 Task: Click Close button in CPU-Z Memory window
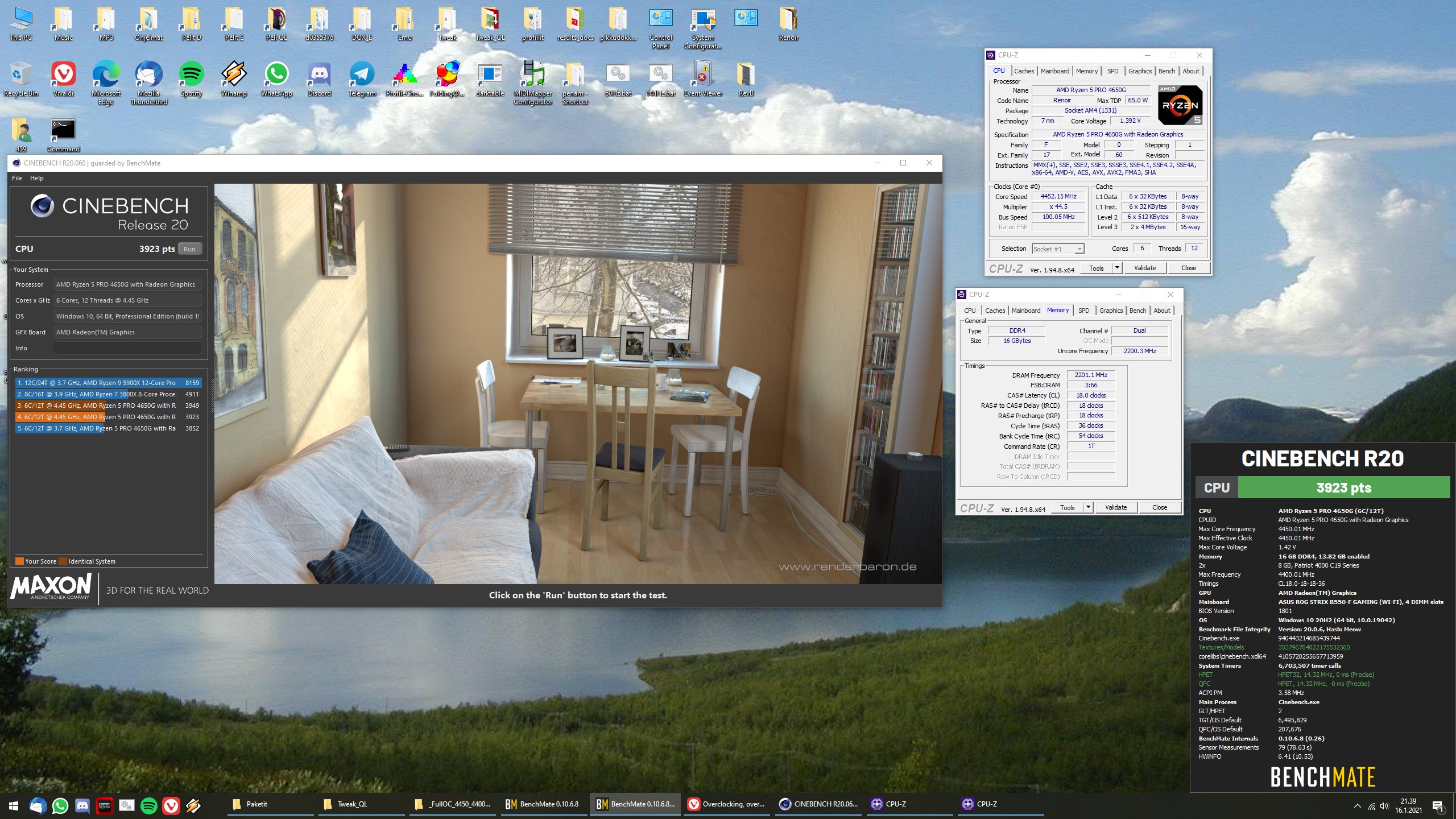[x=1160, y=507]
